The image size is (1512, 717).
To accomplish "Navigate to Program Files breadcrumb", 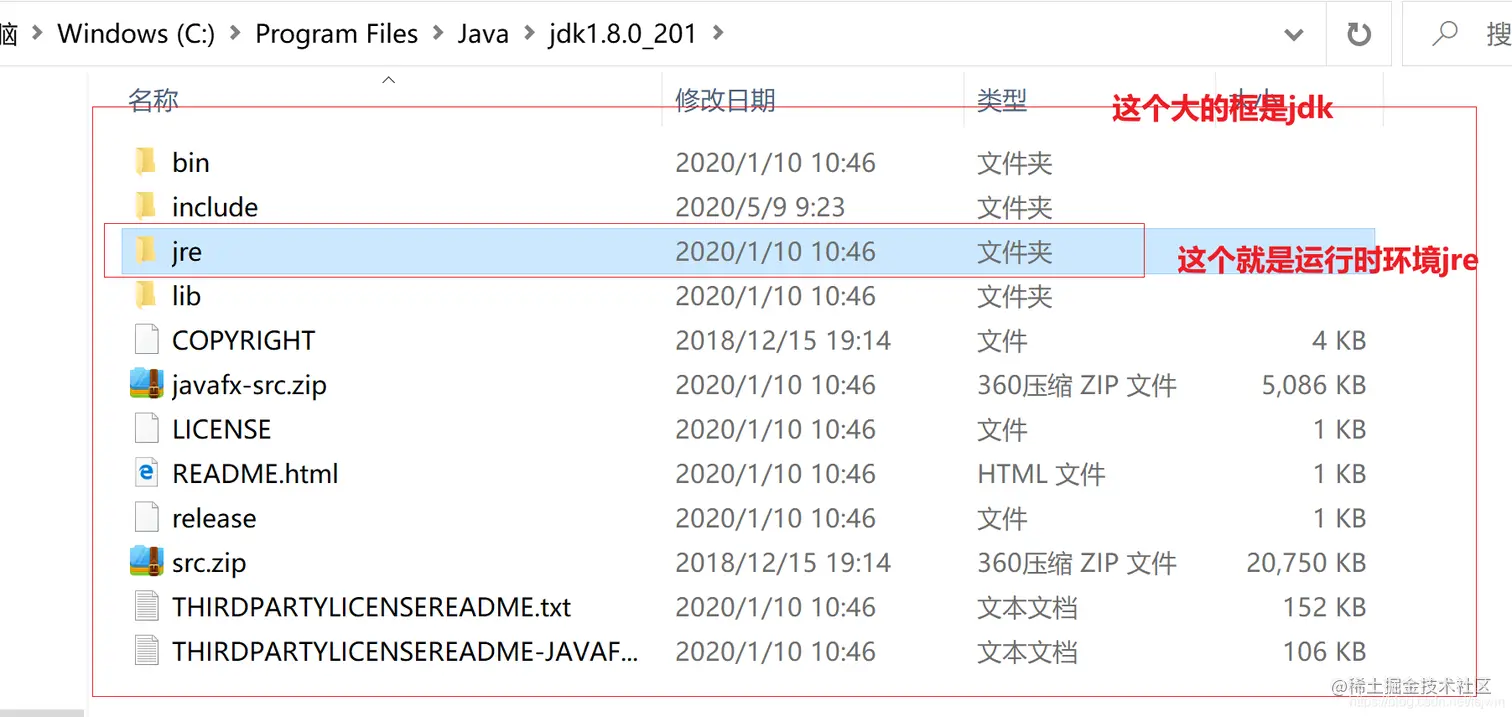I will [x=337, y=34].
